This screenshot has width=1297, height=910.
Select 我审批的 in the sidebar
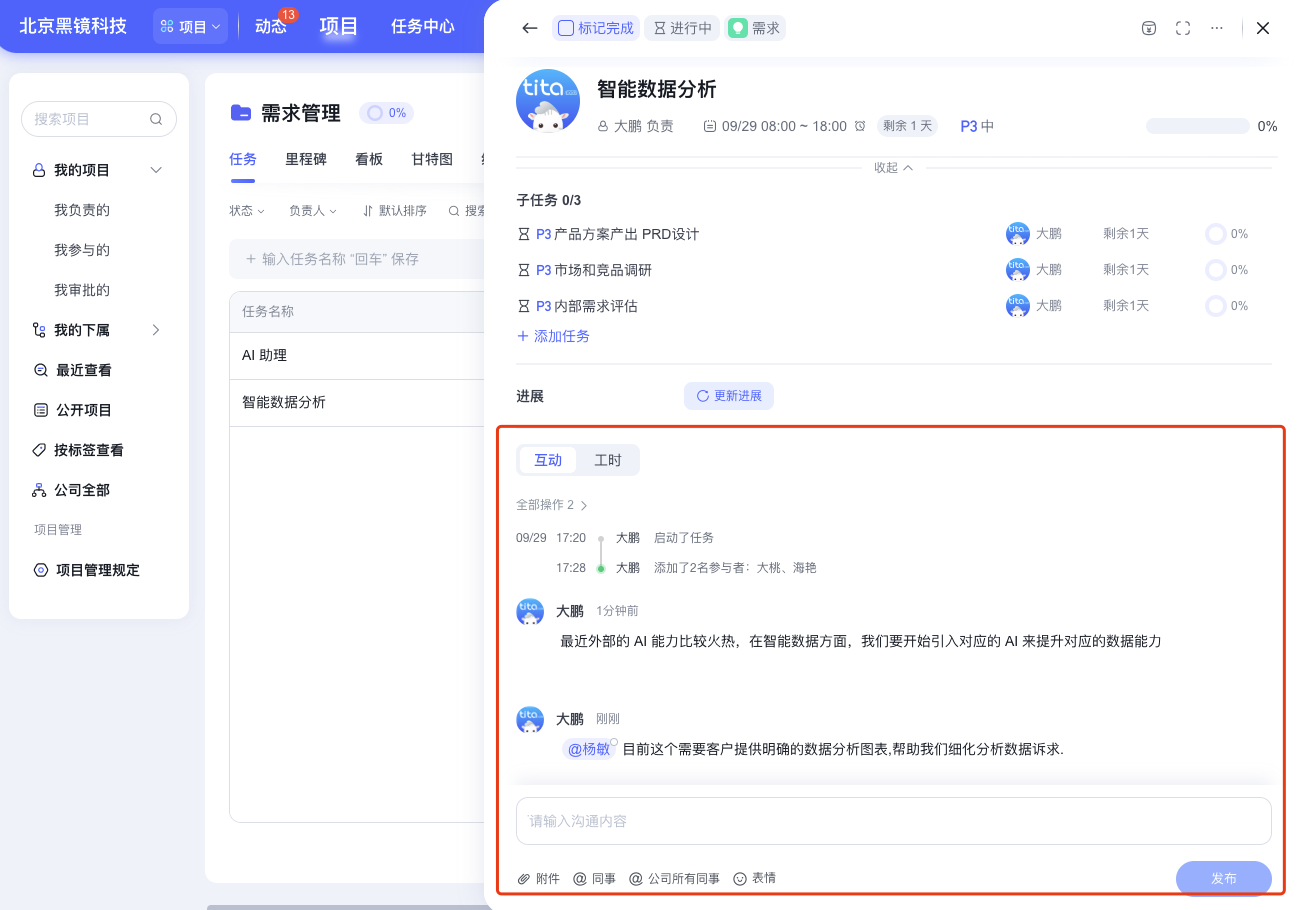click(x=82, y=290)
